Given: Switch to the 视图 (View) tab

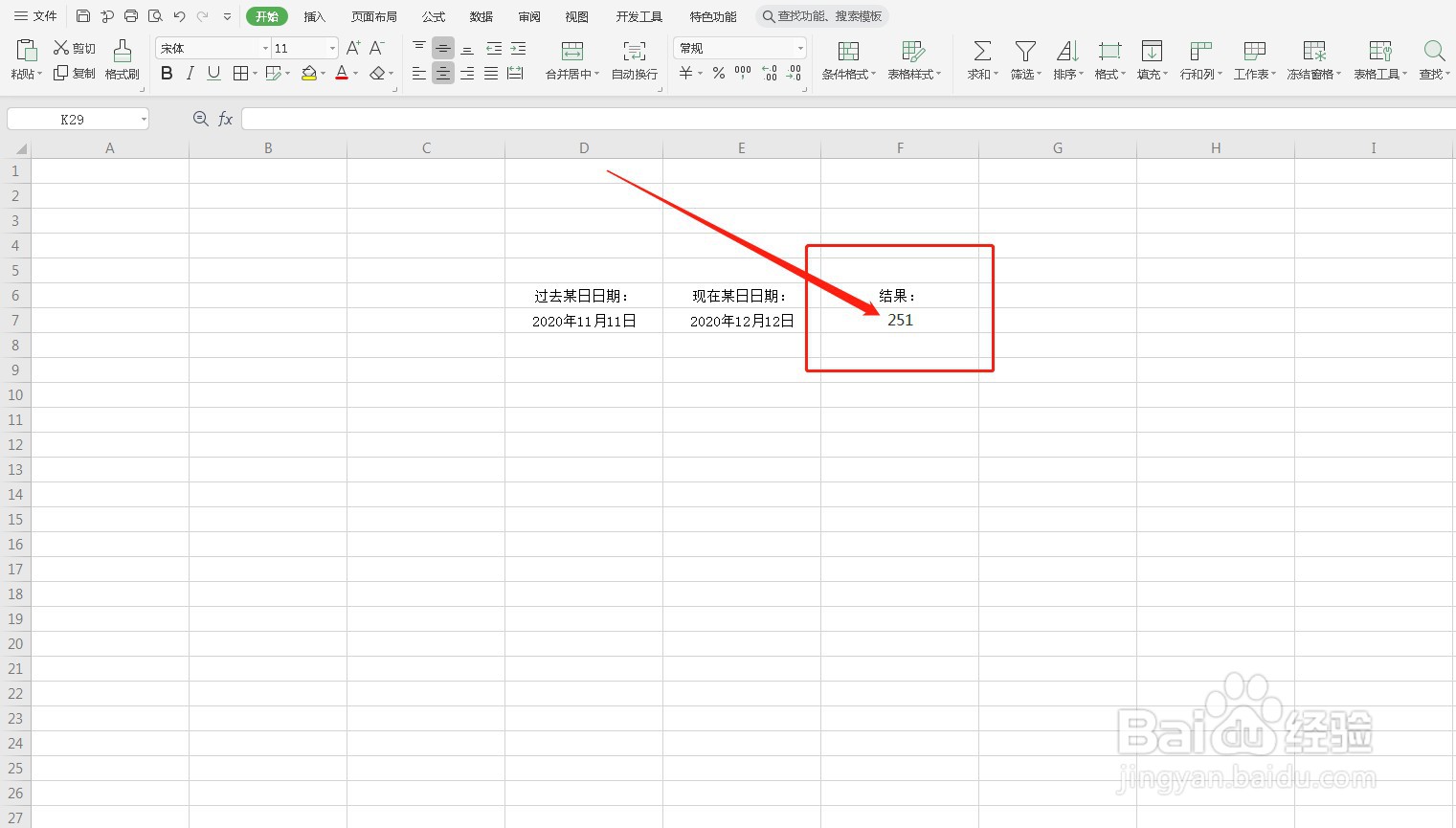Looking at the screenshot, I should (x=577, y=16).
